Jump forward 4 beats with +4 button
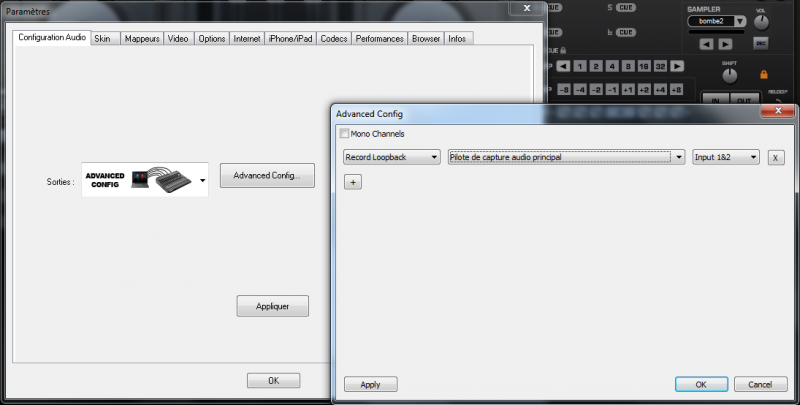Viewport: 800px width, 405px height. [x=660, y=90]
